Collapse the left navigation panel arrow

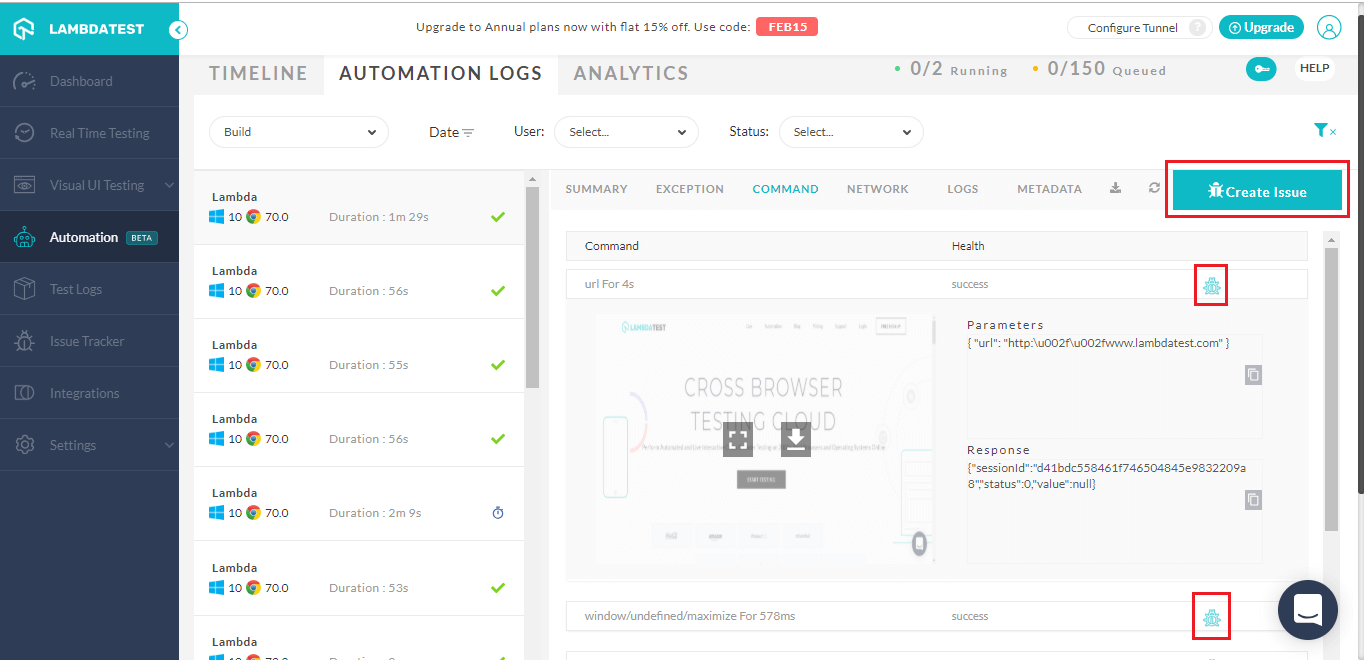click(178, 30)
